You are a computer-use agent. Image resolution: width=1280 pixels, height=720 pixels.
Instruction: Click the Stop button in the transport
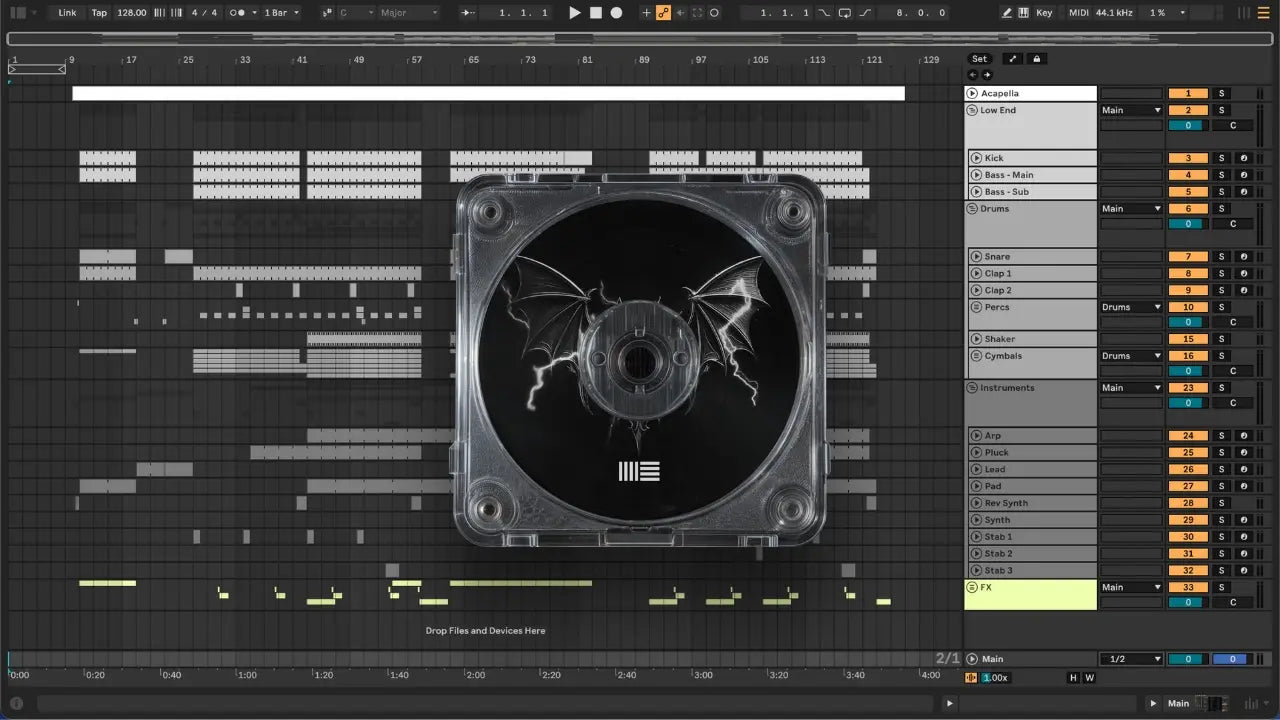[595, 13]
